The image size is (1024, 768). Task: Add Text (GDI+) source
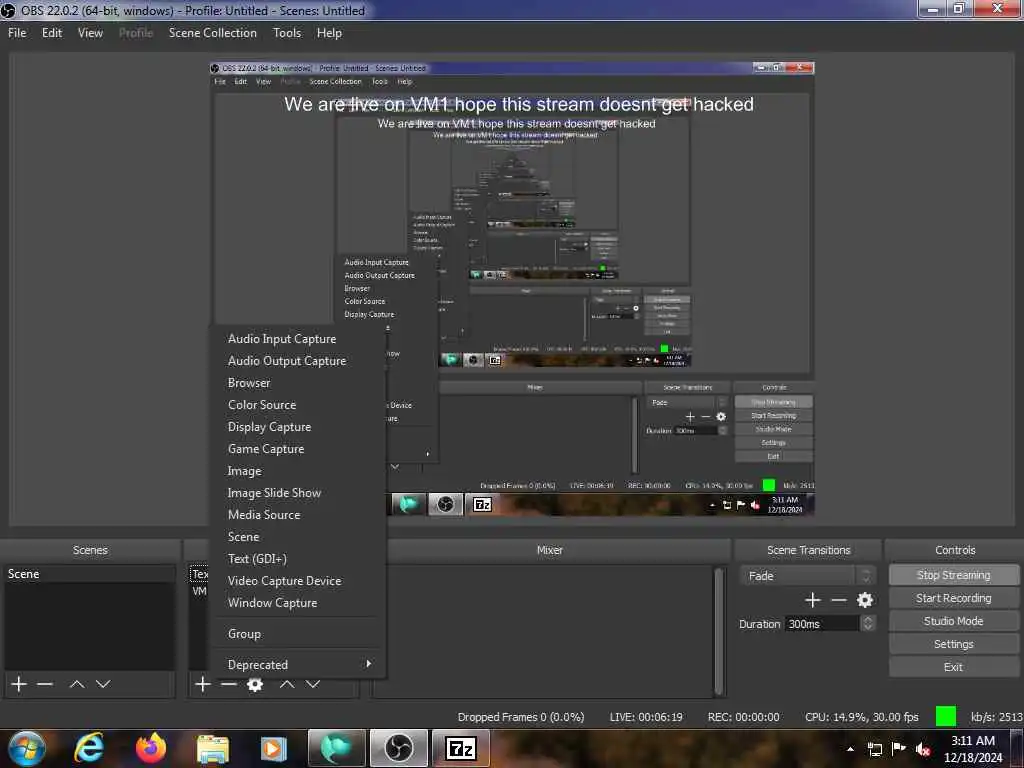pyautogui.click(x=298, y=558)
